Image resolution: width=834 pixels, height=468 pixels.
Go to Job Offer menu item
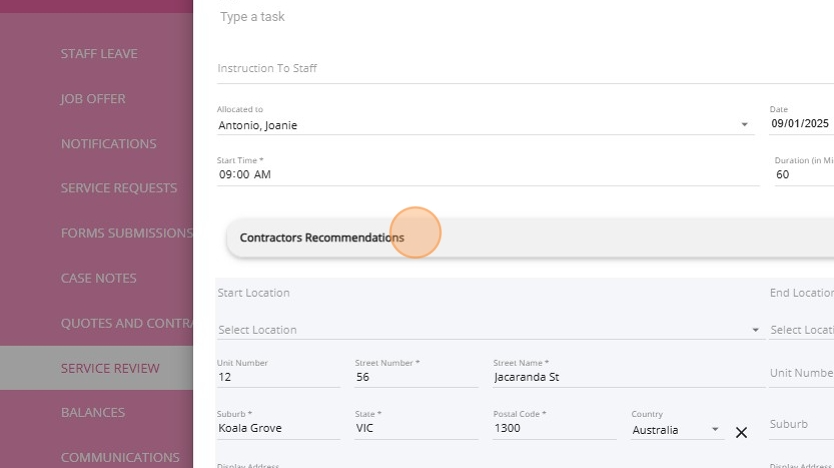click(93, 99)
